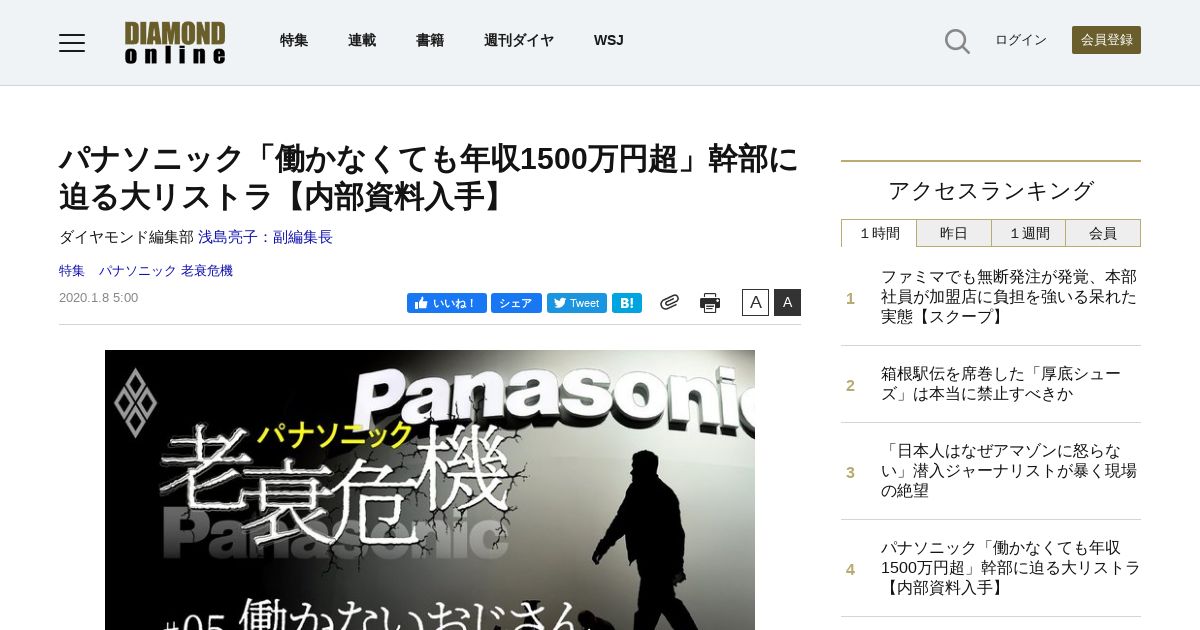
Task: Switch to the 昨日 ranking tab
Action: 954,233
